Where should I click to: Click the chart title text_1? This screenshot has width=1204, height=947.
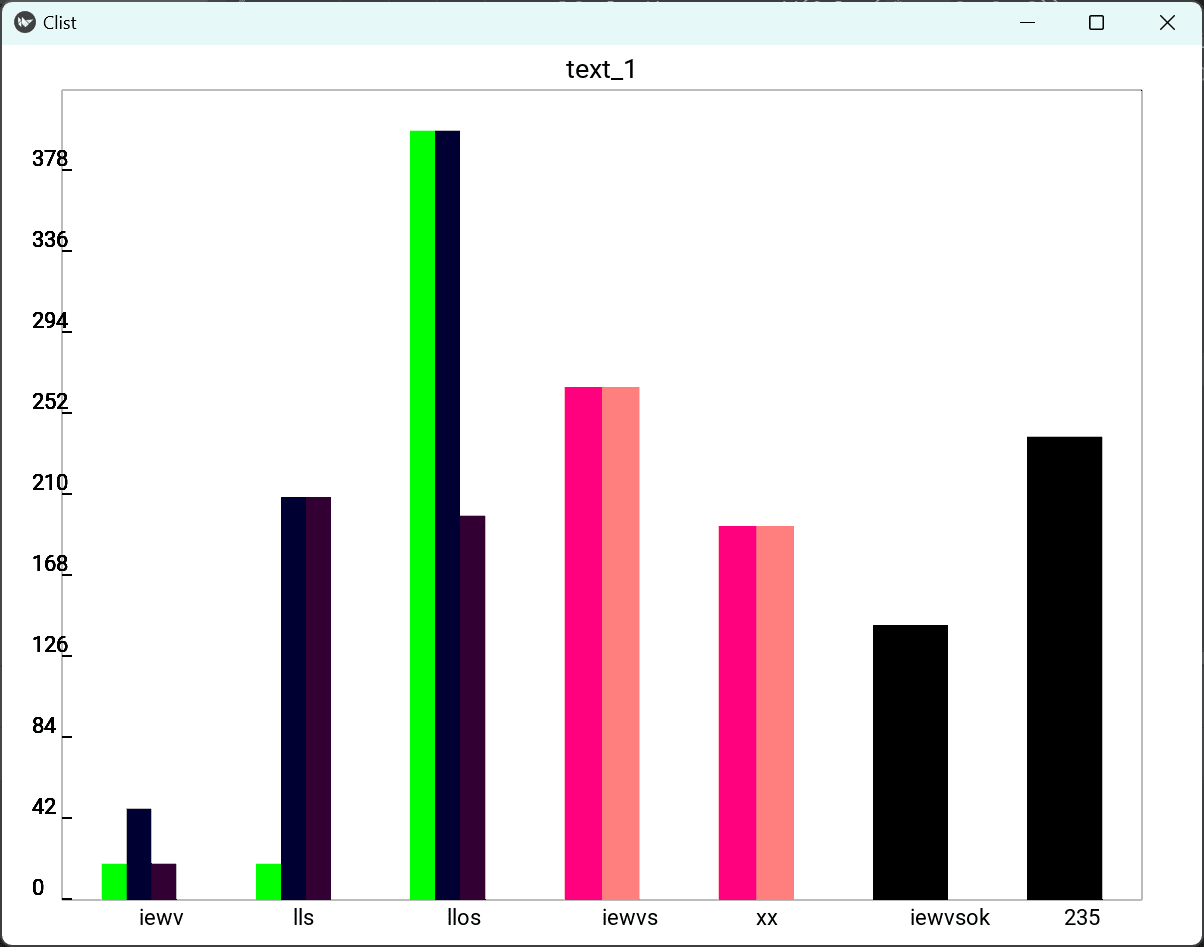coord(601,69)
